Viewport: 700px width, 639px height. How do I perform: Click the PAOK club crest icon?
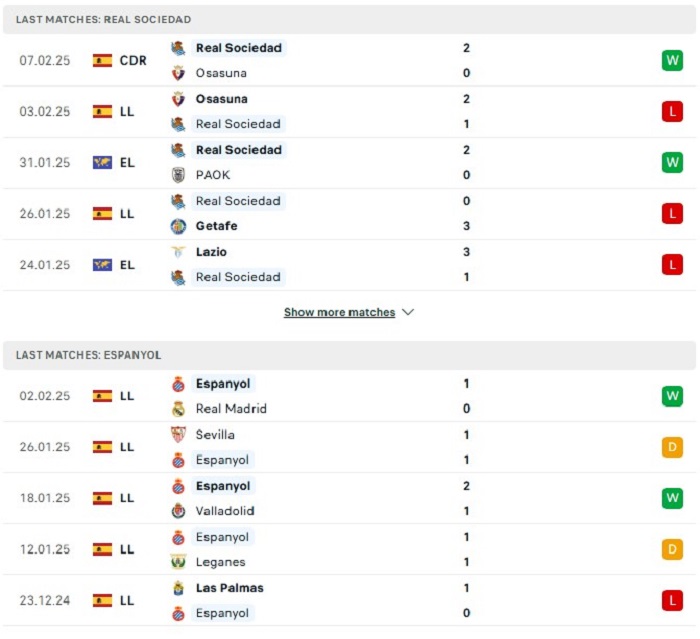[178, 175]
